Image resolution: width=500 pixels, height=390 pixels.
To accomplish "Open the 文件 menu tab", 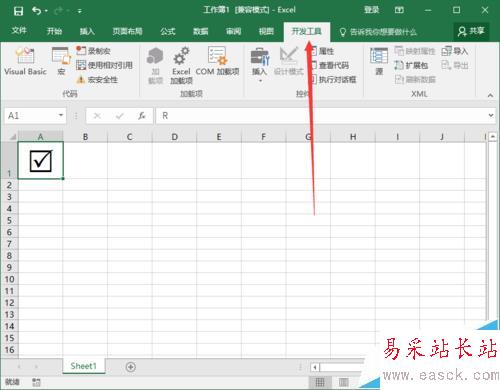I will 19,31.
